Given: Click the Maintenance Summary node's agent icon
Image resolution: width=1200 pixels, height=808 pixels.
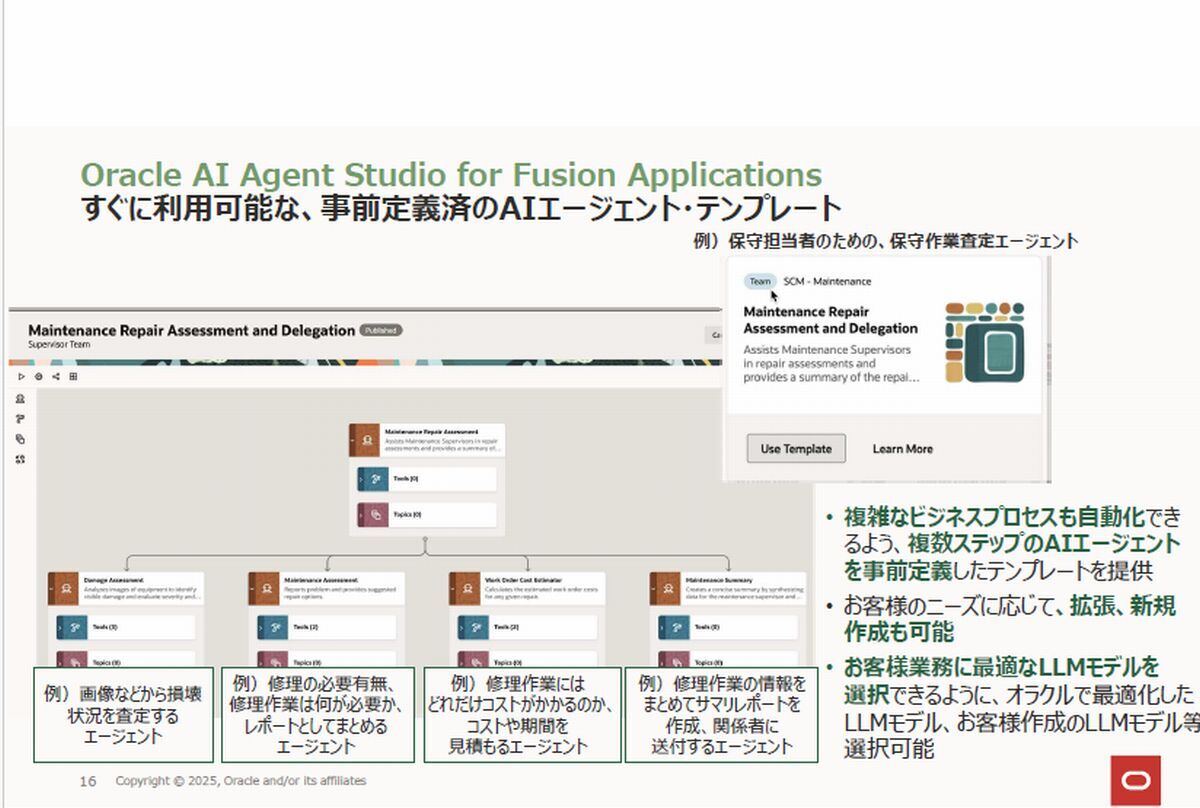Looking at the screenshot, I should (x=668, y=588).
